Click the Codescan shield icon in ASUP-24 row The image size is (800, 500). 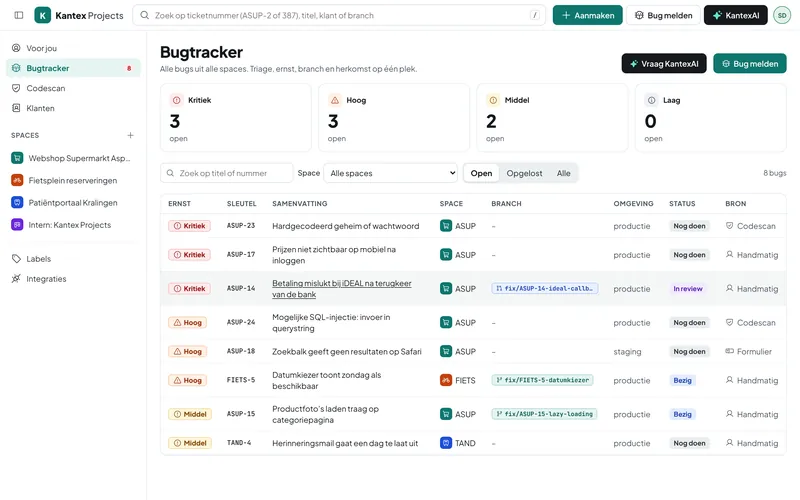730,322
